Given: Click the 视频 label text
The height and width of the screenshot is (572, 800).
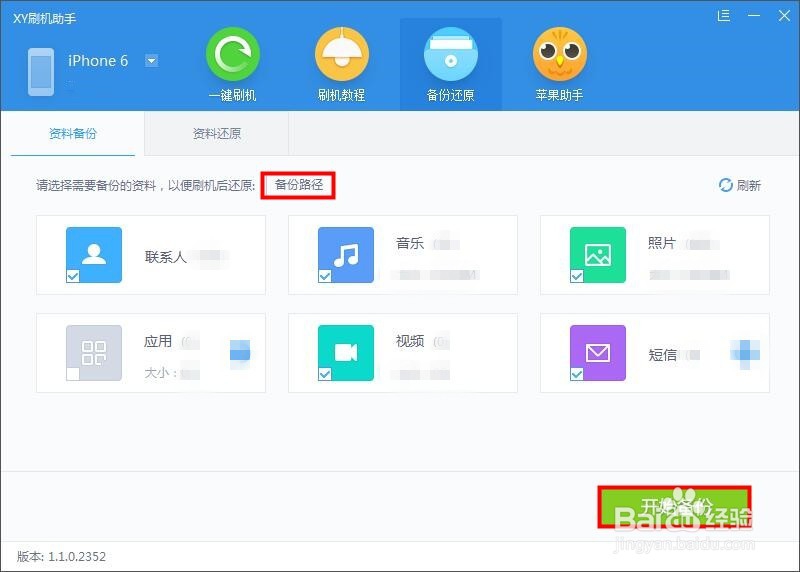Looking at the screenshot, I should click(x=410, y=341).
